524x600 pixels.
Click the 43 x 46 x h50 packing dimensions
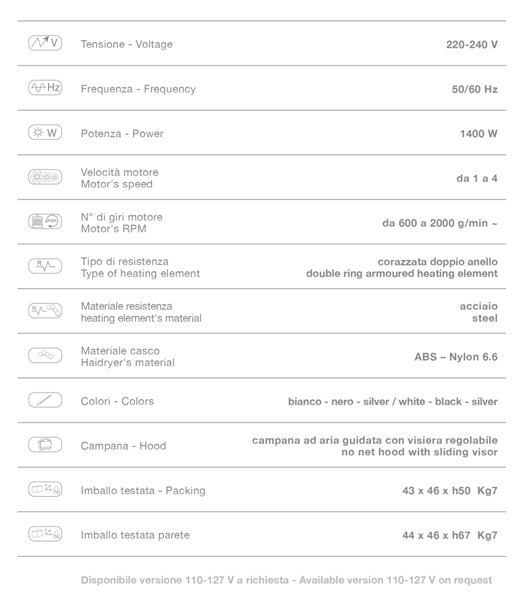pyautogui.click(x=436, y=491)
